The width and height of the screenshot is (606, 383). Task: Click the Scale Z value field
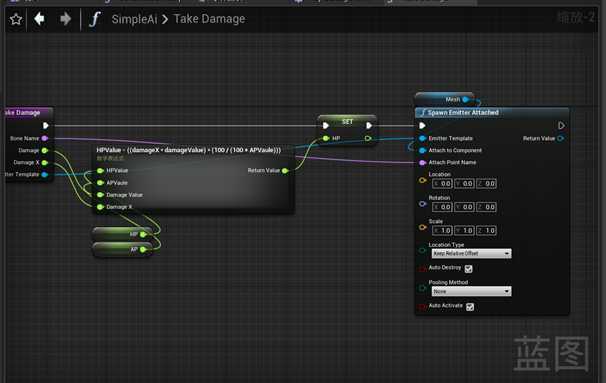coord(487,230)
